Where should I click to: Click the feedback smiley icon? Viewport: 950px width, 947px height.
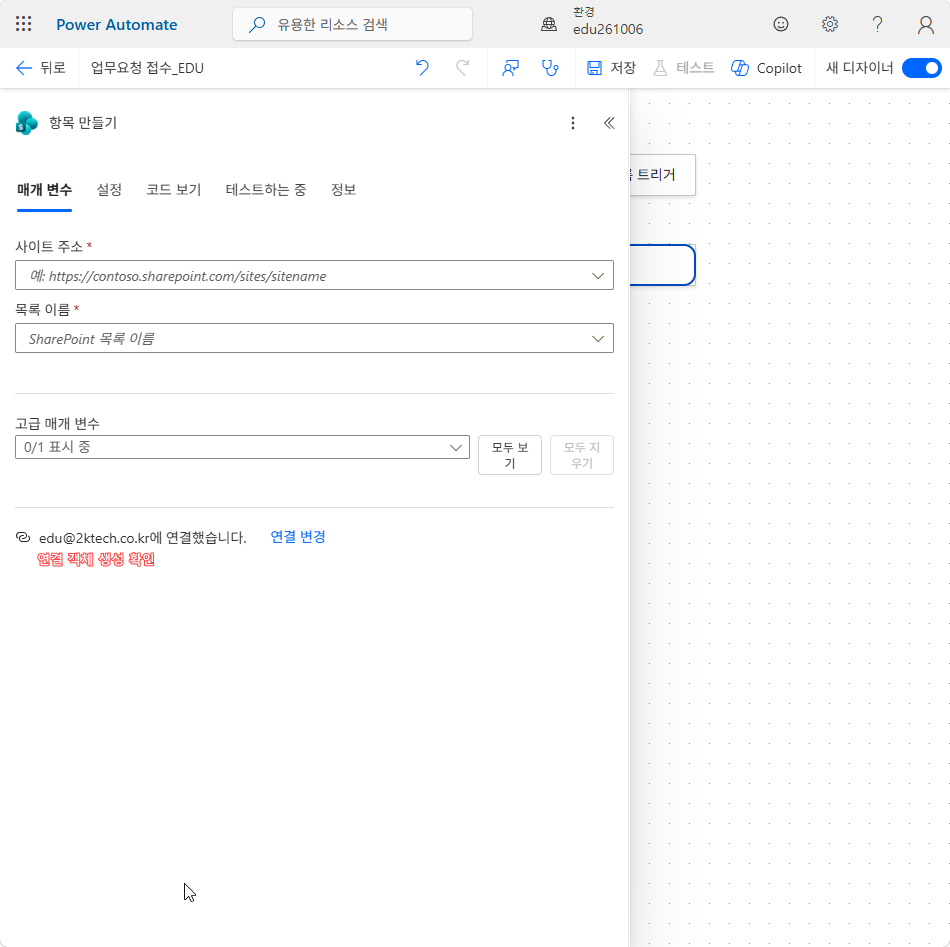pyautogui.click(x=780, y=24)
